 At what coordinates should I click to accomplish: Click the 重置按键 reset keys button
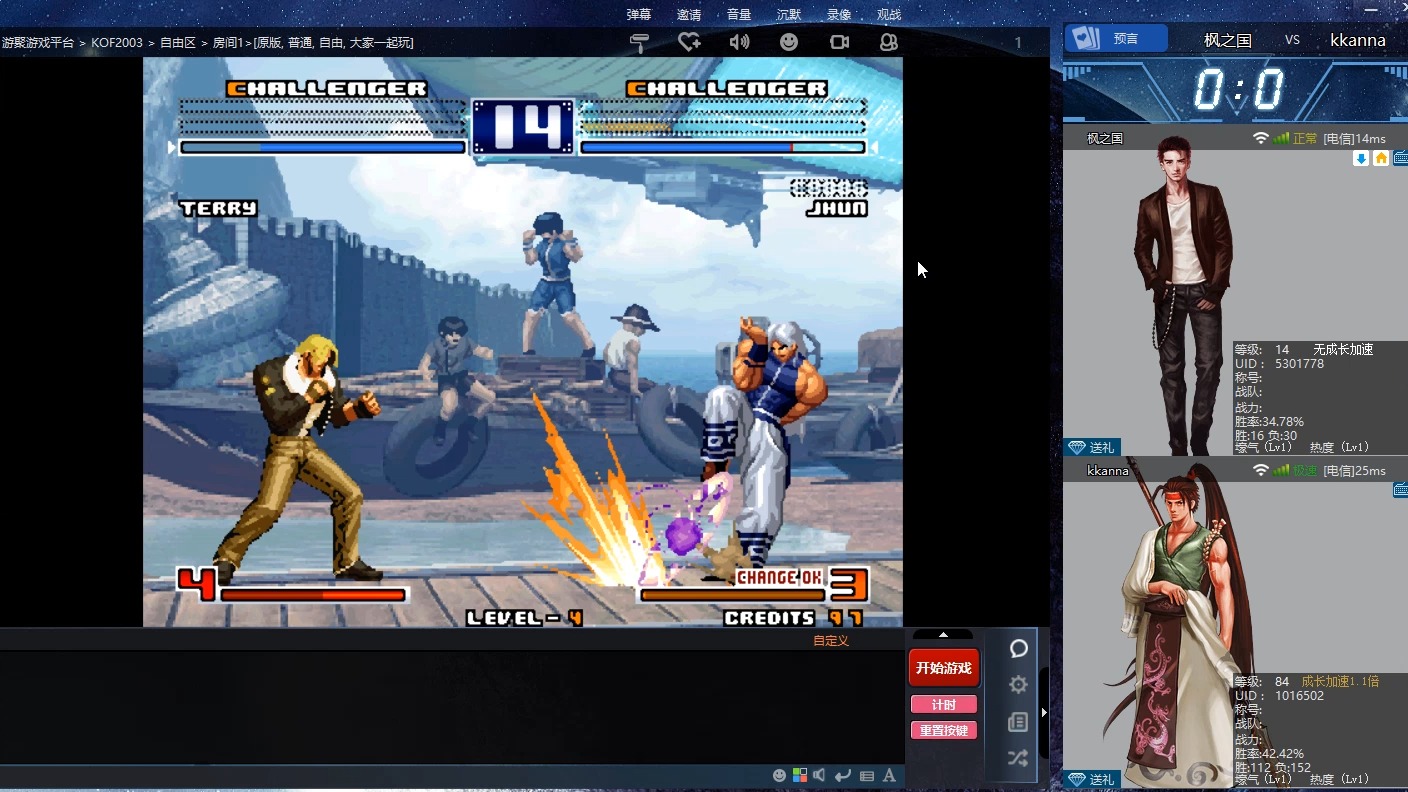(x=943, y=730)
